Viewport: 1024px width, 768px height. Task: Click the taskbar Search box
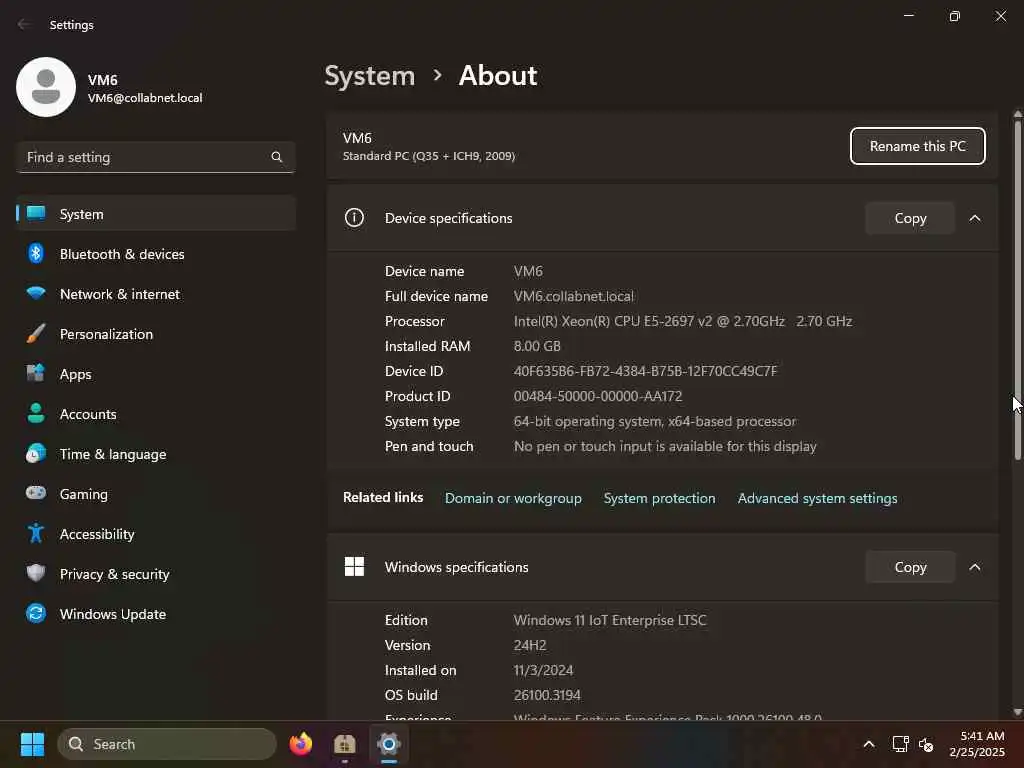tap(167, 744)
